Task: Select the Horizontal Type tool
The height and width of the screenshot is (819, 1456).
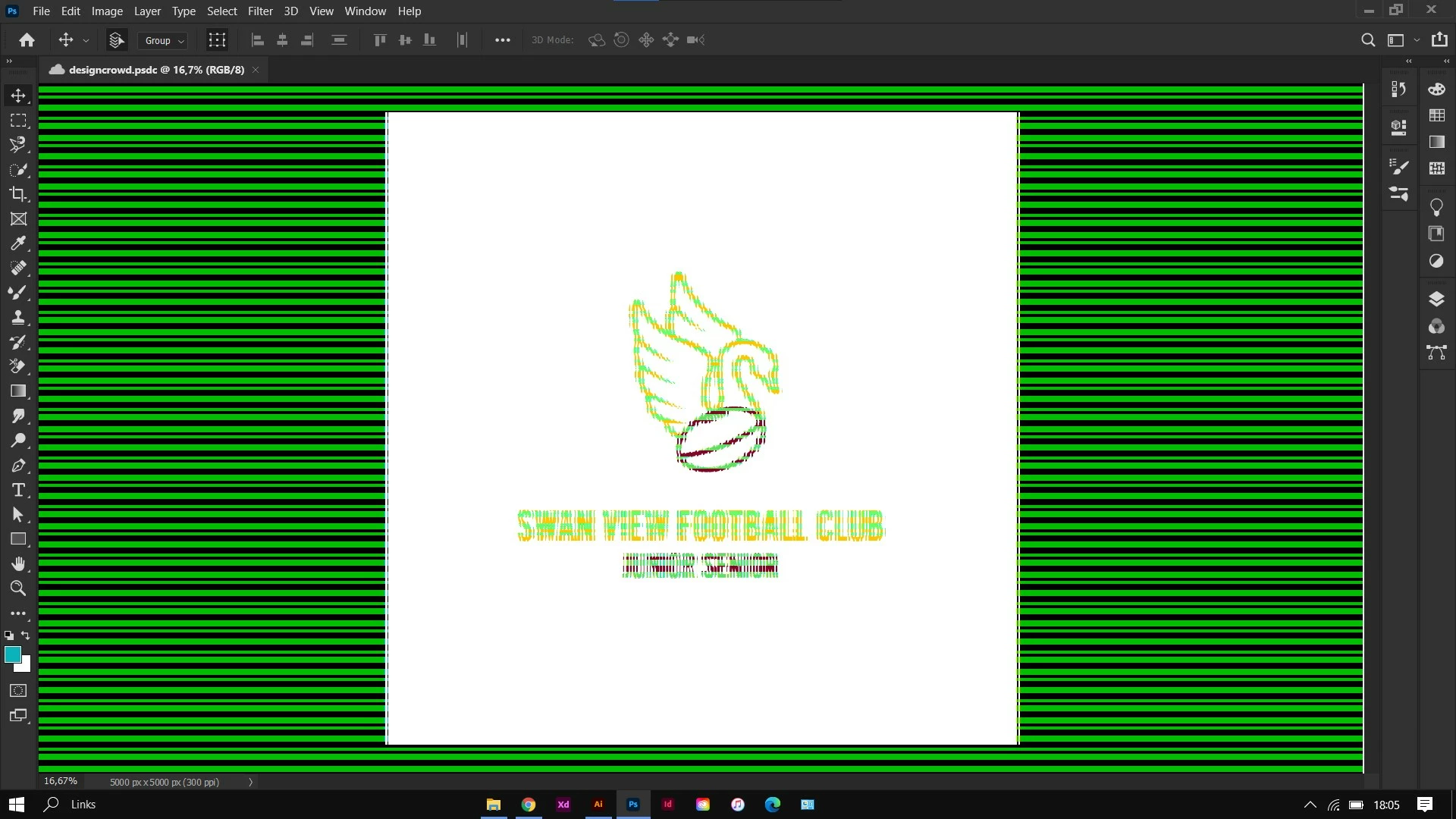Action: click(18, 490)
